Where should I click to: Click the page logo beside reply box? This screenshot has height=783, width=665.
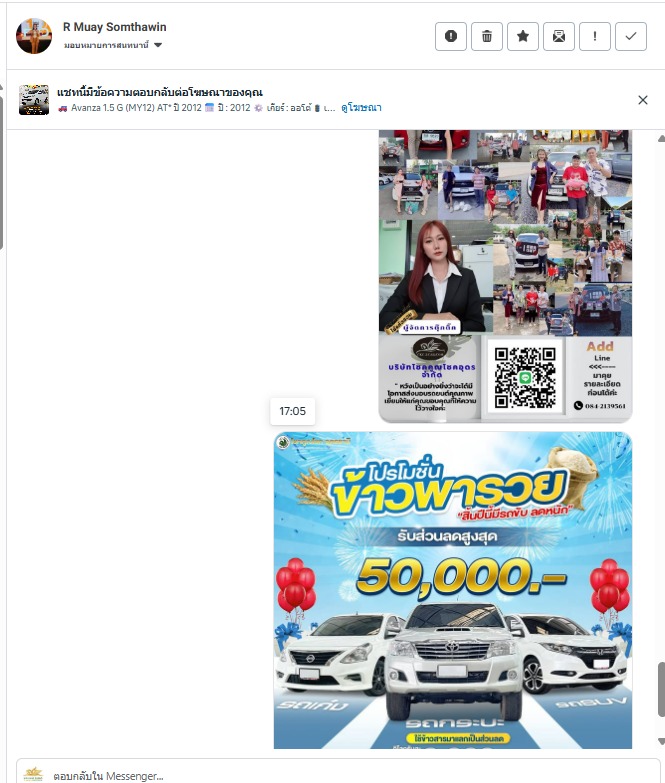33,775
